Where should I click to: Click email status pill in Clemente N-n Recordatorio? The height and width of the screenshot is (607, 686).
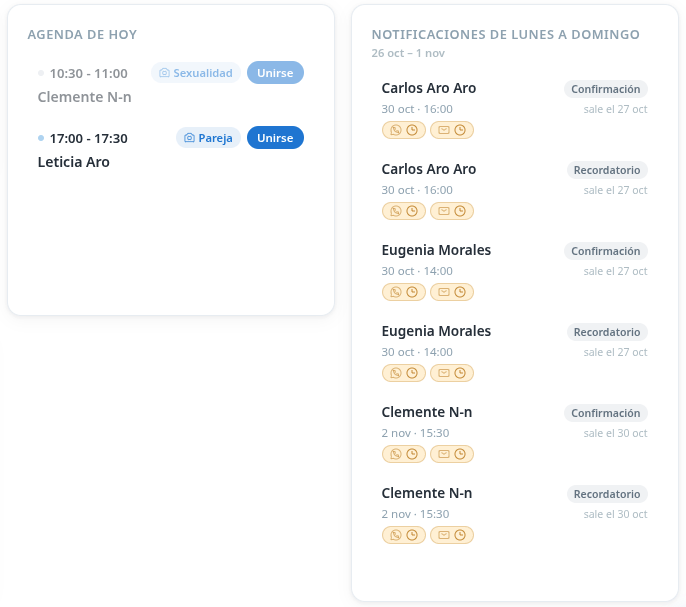452,535
